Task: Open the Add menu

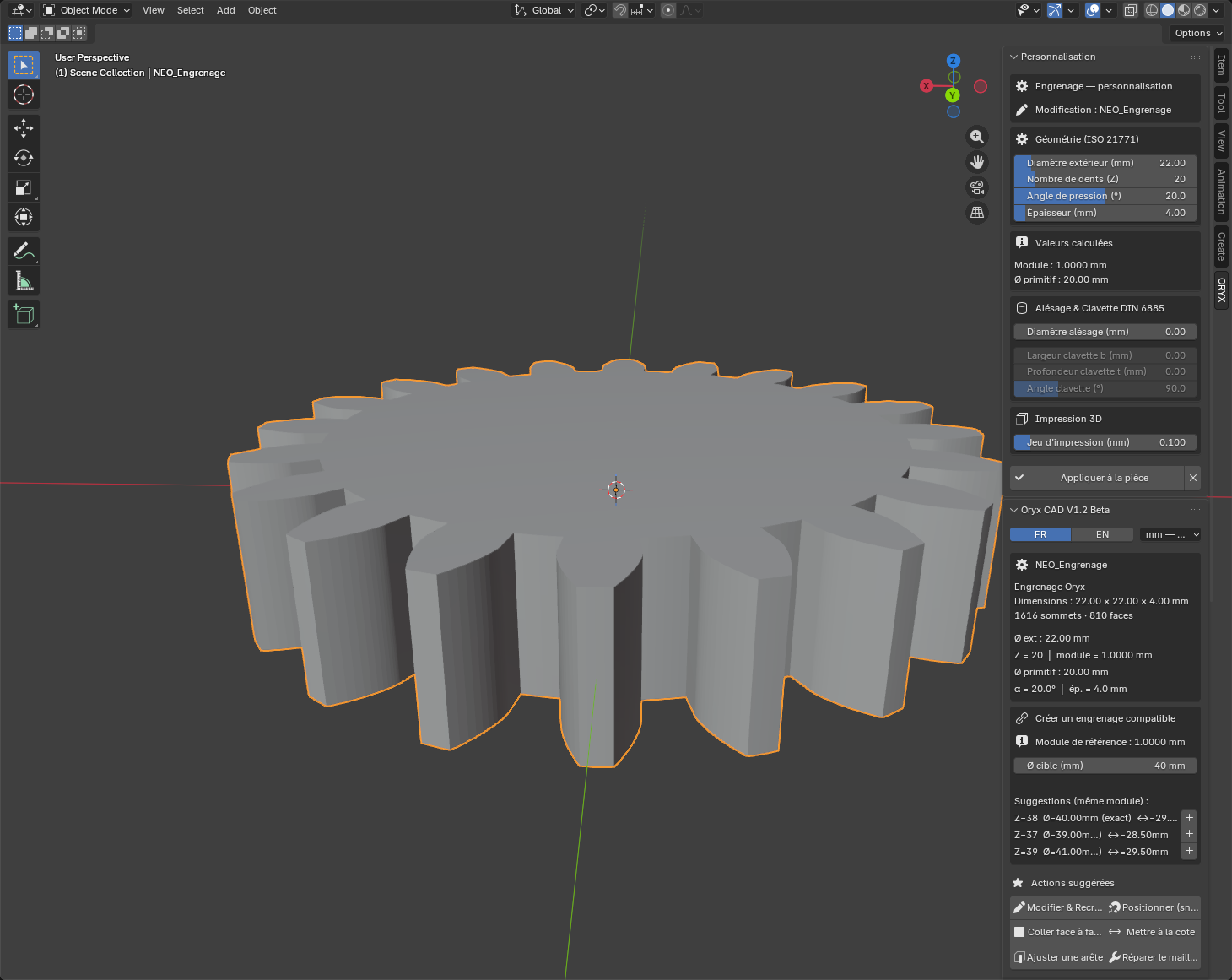Action: click(225, 10)
